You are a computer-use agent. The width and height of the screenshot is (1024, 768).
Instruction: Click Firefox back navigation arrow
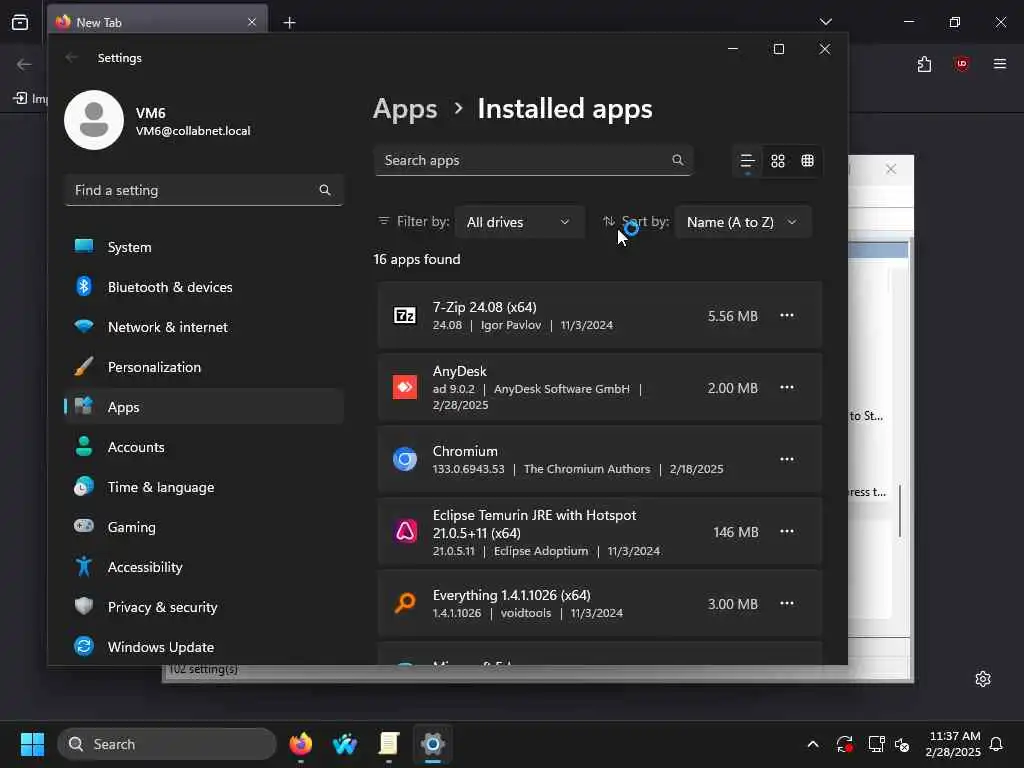click(x=24, y=64)
